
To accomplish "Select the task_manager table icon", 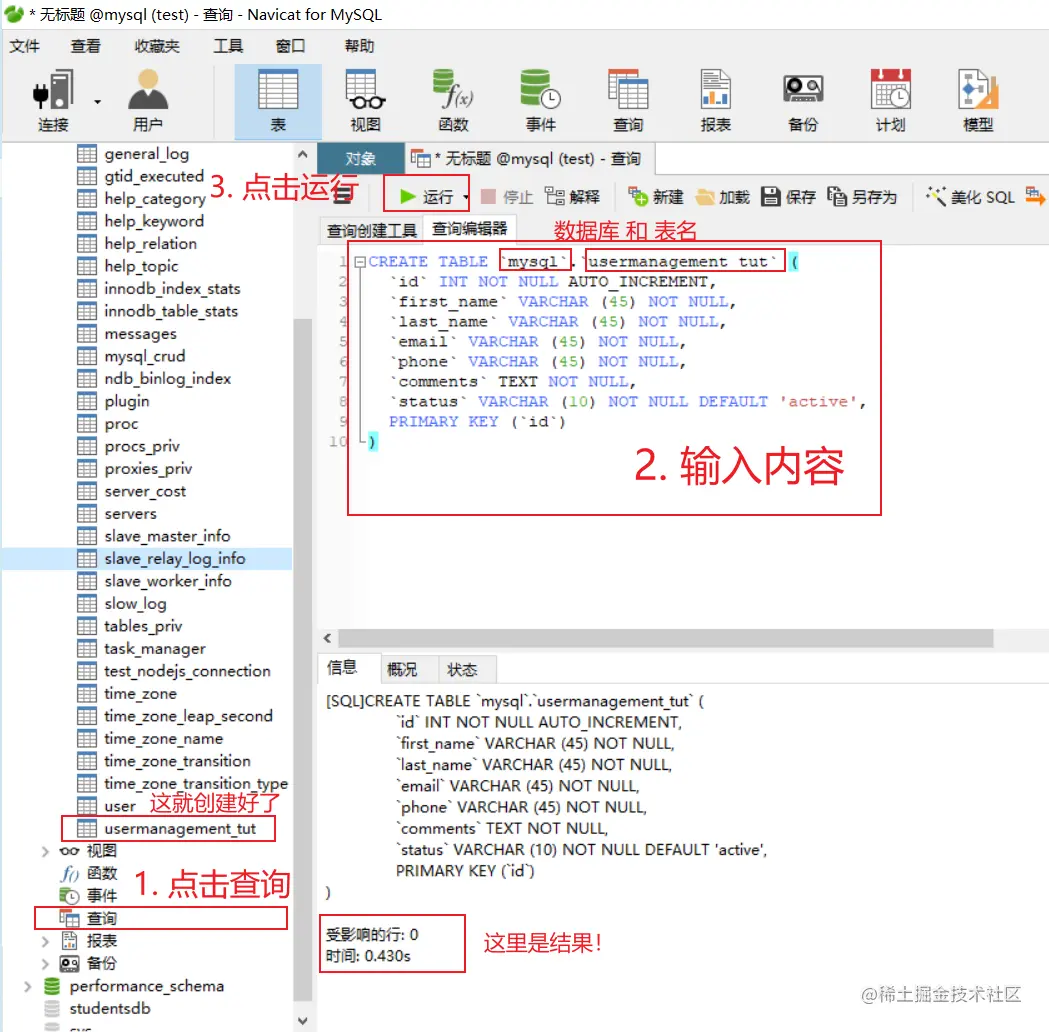I will click(x=87, y=649).
